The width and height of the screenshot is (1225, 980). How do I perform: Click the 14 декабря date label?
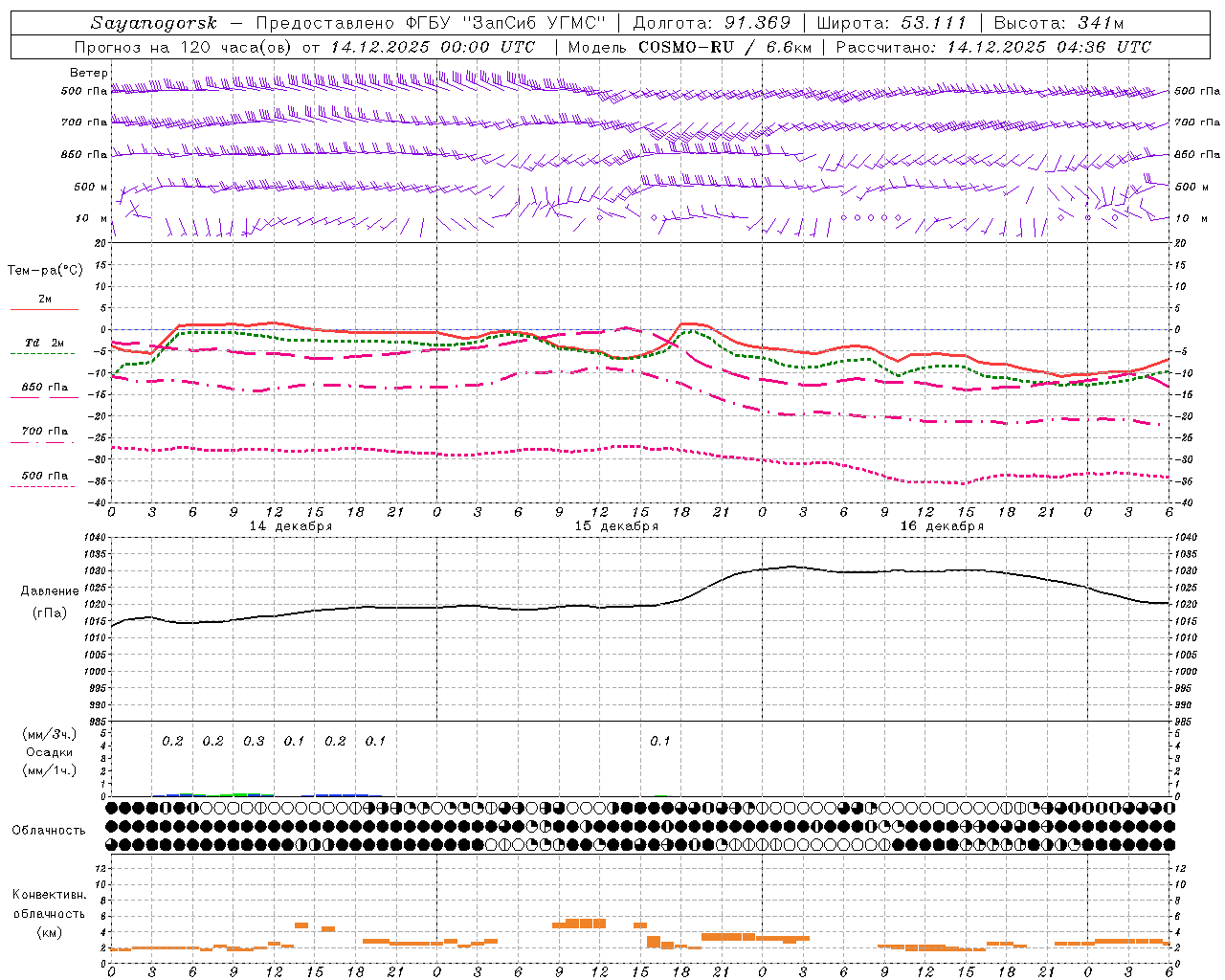coord(291,526)
